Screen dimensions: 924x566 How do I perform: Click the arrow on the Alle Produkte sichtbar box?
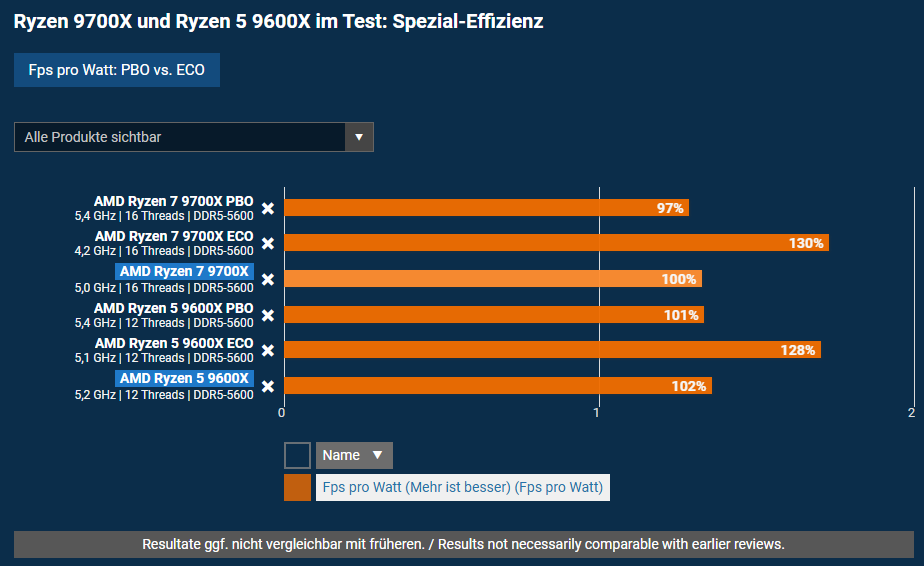point(359,137)
